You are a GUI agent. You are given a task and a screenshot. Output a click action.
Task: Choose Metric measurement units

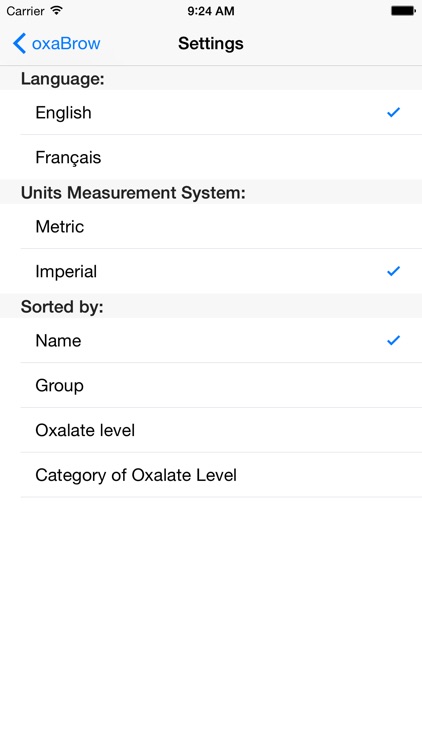point(211,226)
